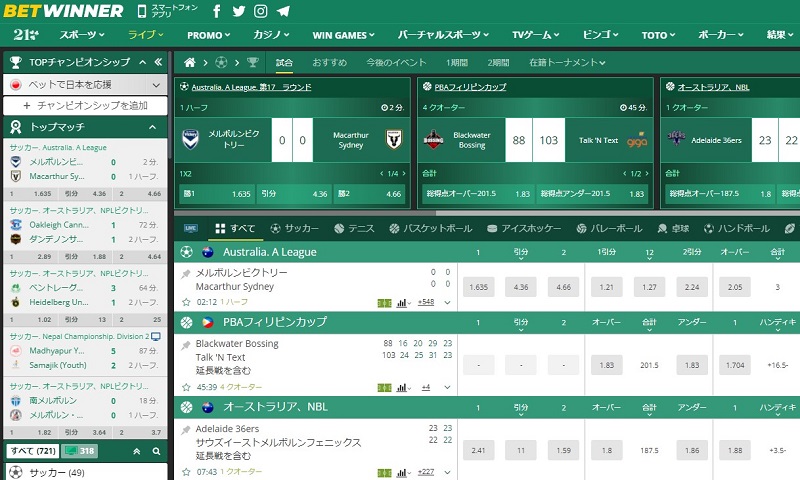This screenshot has width=800, height=480.
Task: Click the double-chevron up icon near search
Action: tap(137, 451)
